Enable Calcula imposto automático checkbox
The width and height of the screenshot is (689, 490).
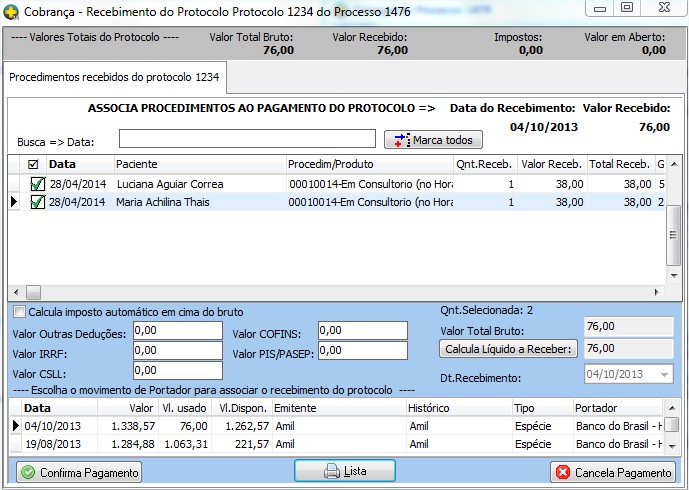[19, 312]
